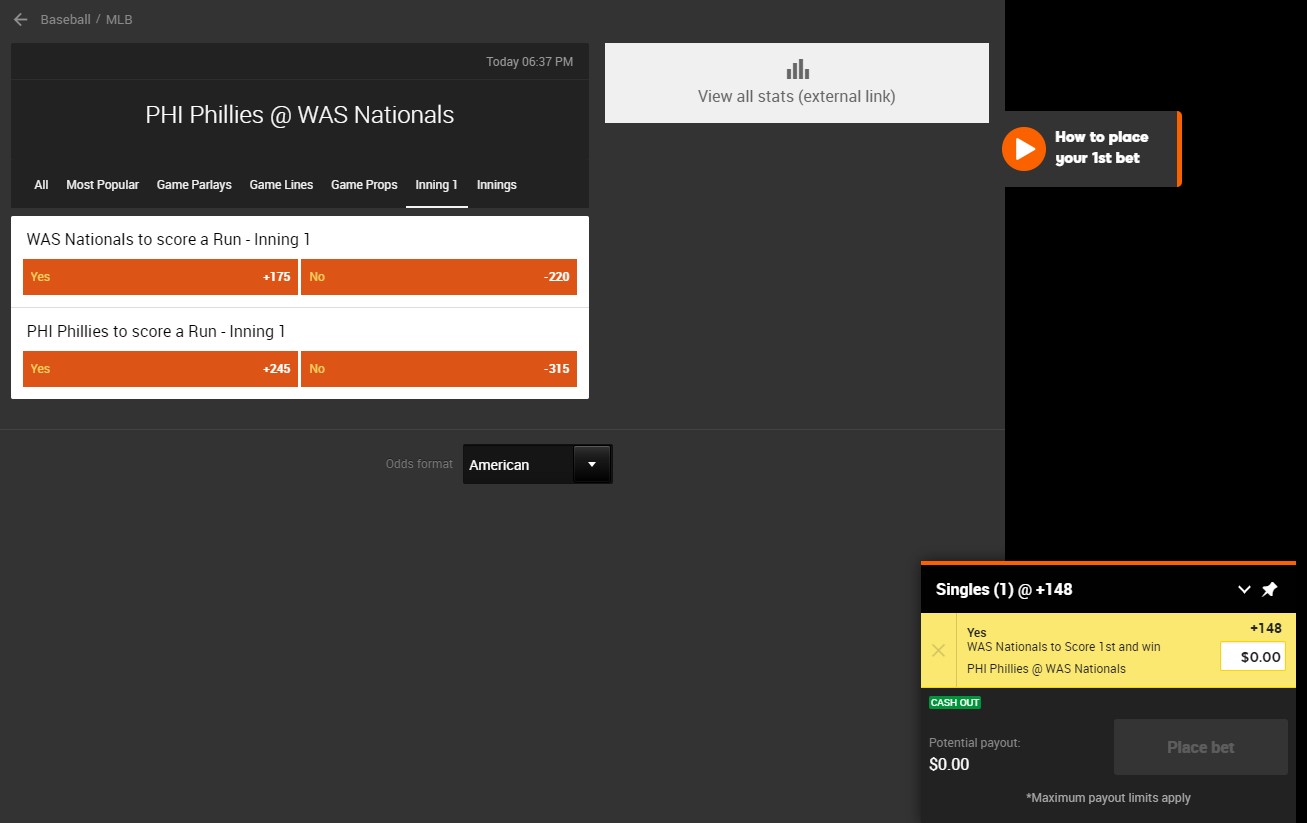Screen dimensions: 1307x823
Task: Open the Baseball breadcrumb link
Action: [65, 20]
